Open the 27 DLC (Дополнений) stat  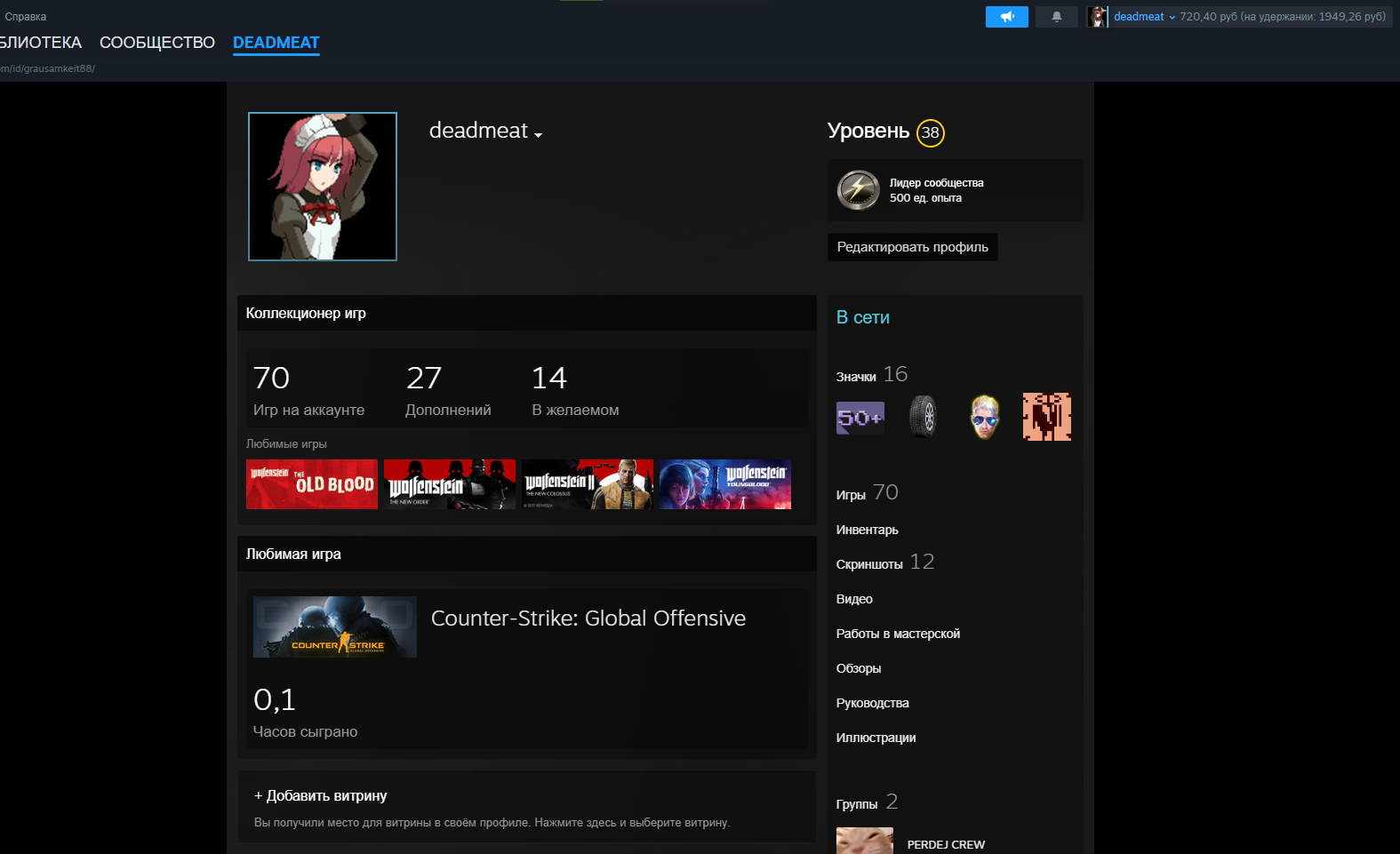[448, 391]
